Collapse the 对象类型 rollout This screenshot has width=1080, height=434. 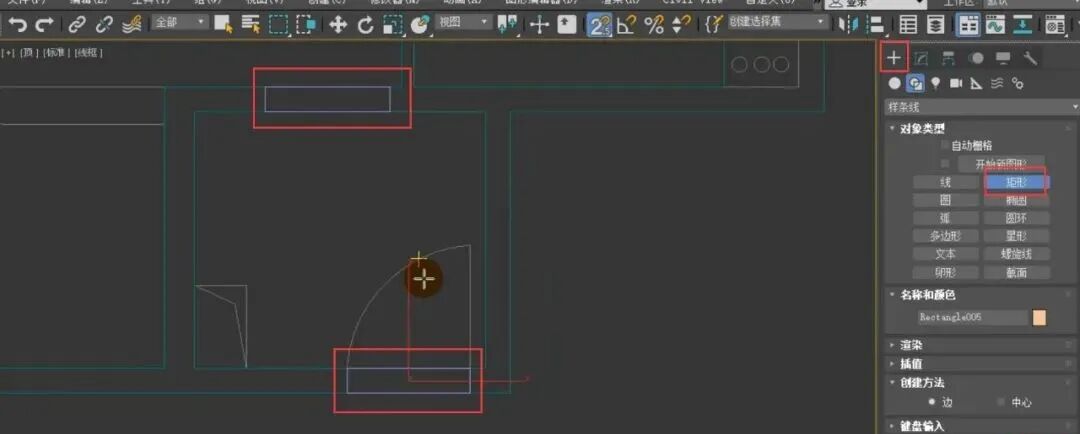point(982,129)
